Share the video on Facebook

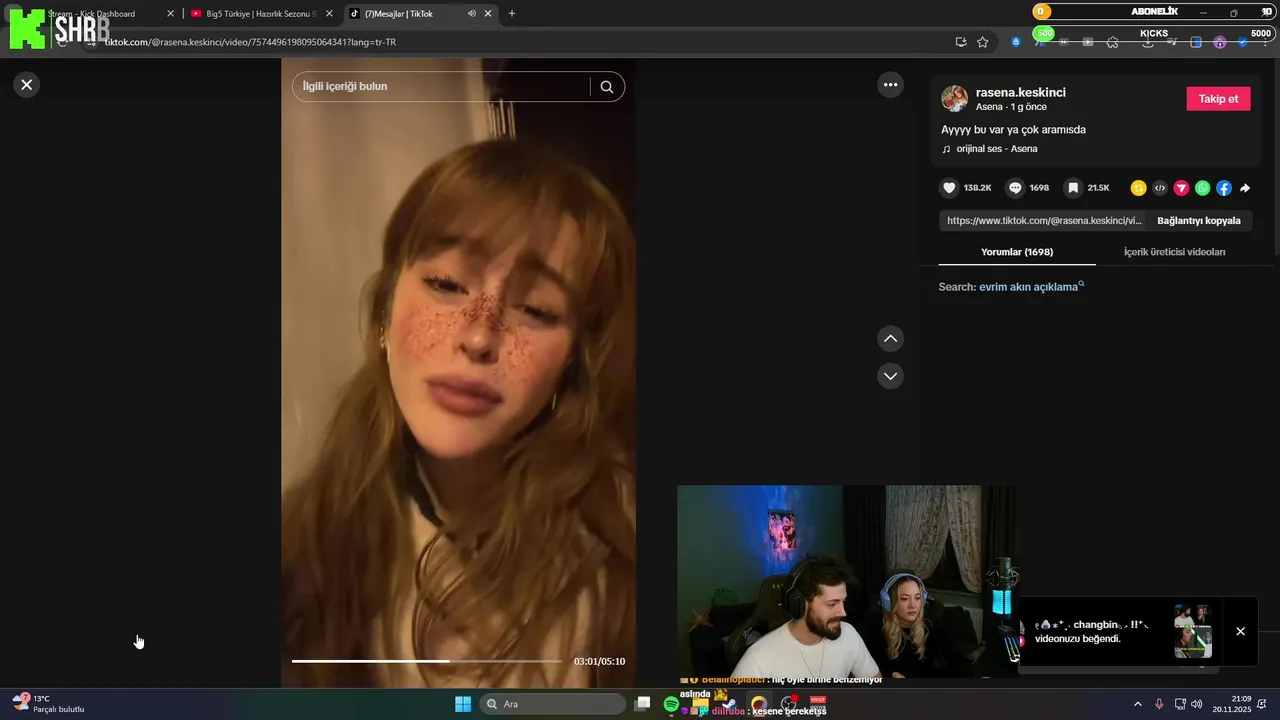tap(1224, 188)
